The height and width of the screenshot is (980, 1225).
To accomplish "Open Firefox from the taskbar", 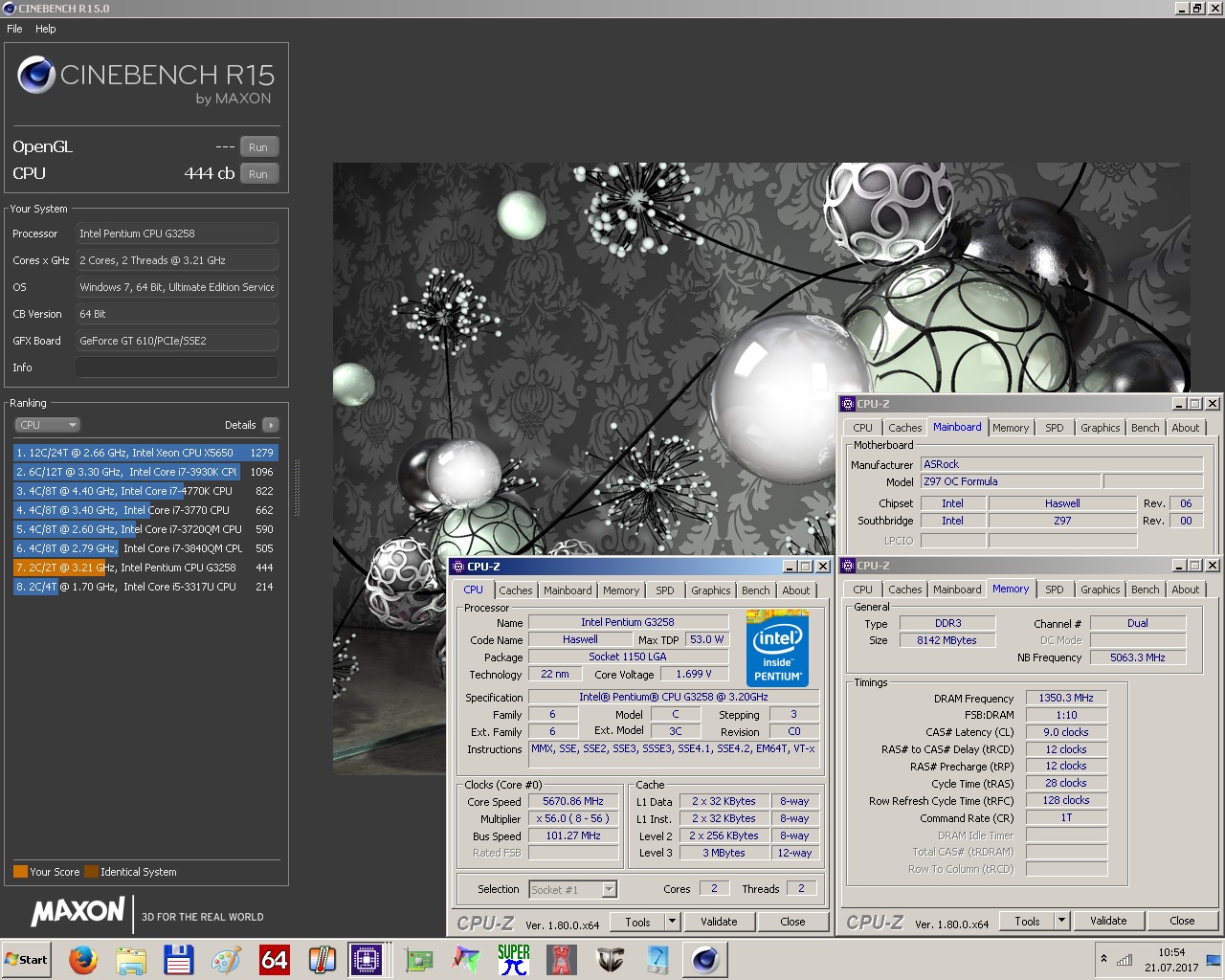I will pyautogui.click(x=83, y=959).
